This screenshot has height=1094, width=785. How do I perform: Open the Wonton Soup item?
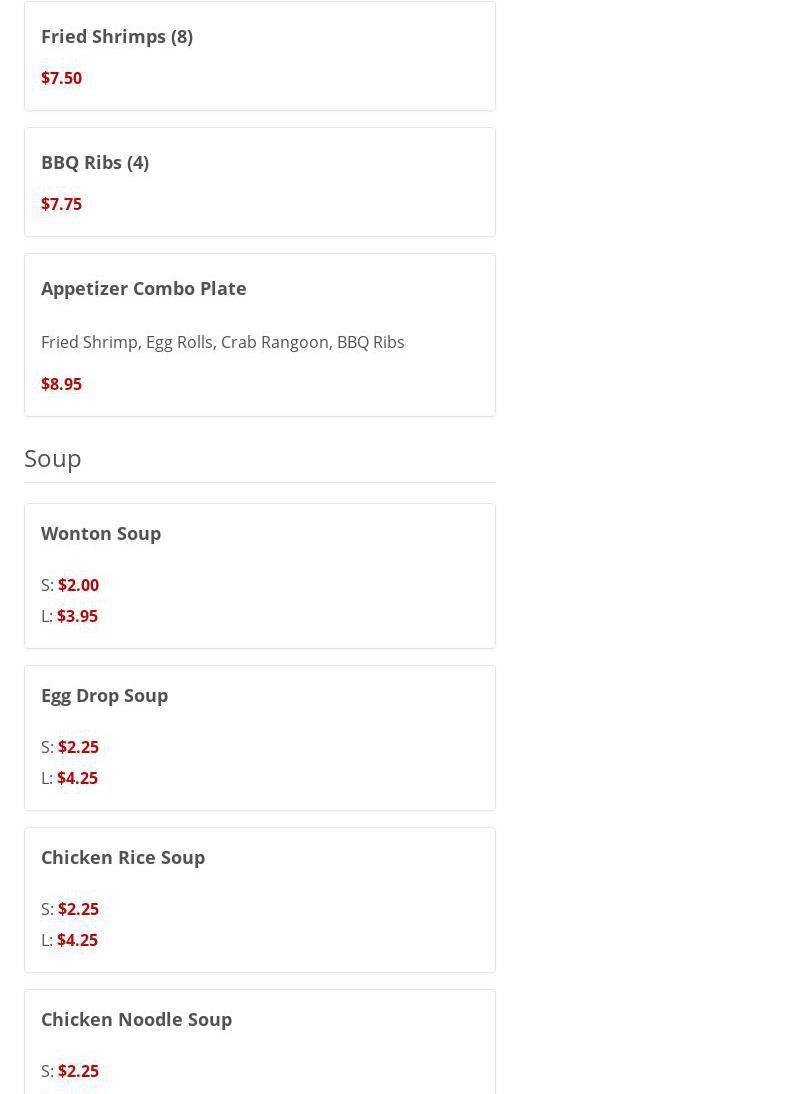[101, 533]
